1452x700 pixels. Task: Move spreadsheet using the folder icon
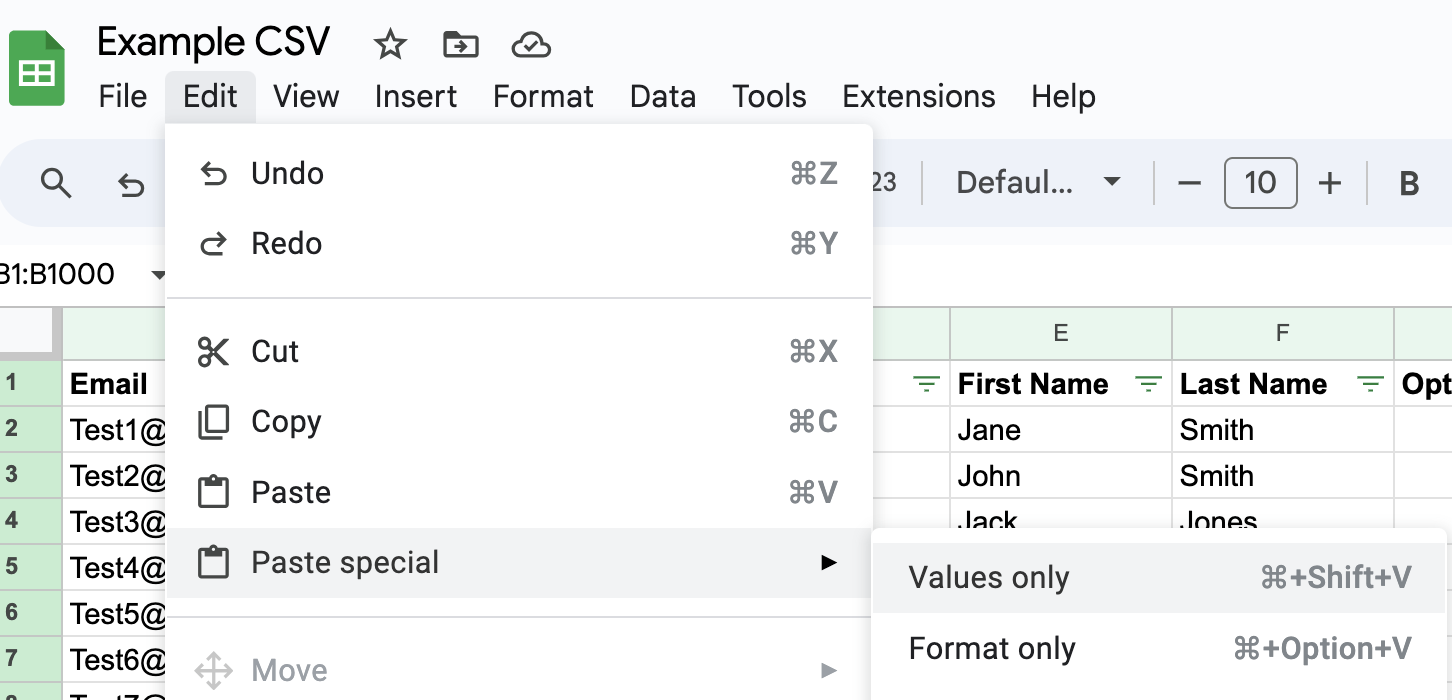pos(460,45)
